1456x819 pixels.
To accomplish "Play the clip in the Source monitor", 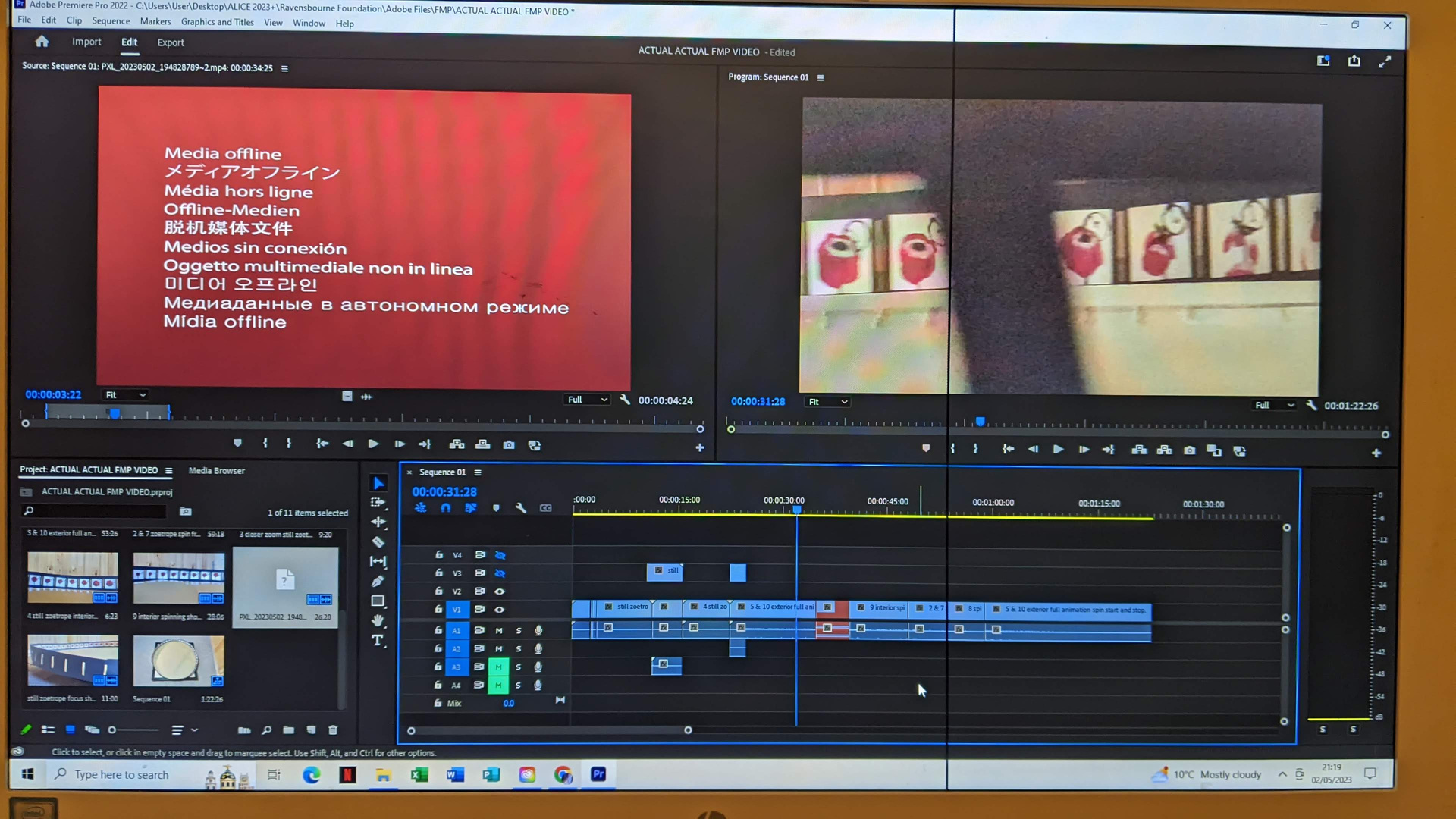I will (x=373, y=444).
